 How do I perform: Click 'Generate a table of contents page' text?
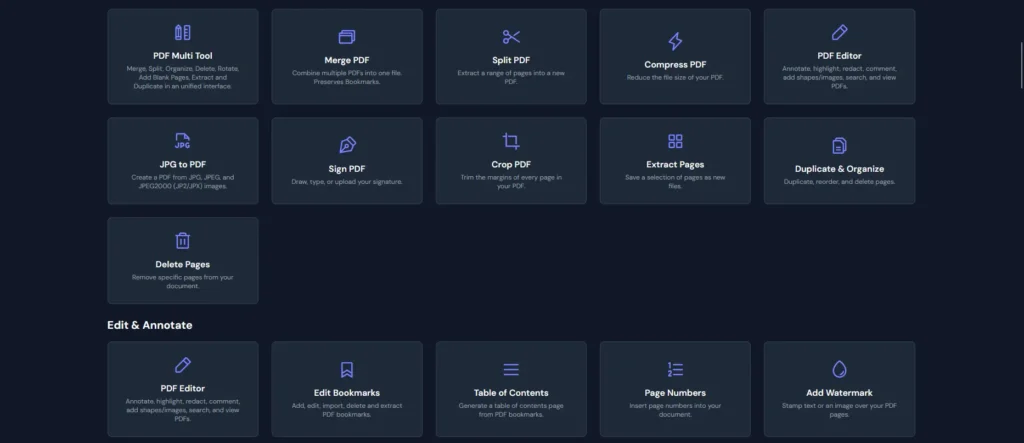[511, 410]
